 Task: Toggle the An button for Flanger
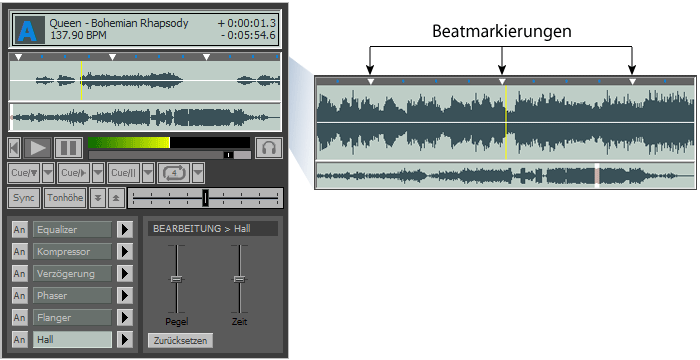pos(19,318)
